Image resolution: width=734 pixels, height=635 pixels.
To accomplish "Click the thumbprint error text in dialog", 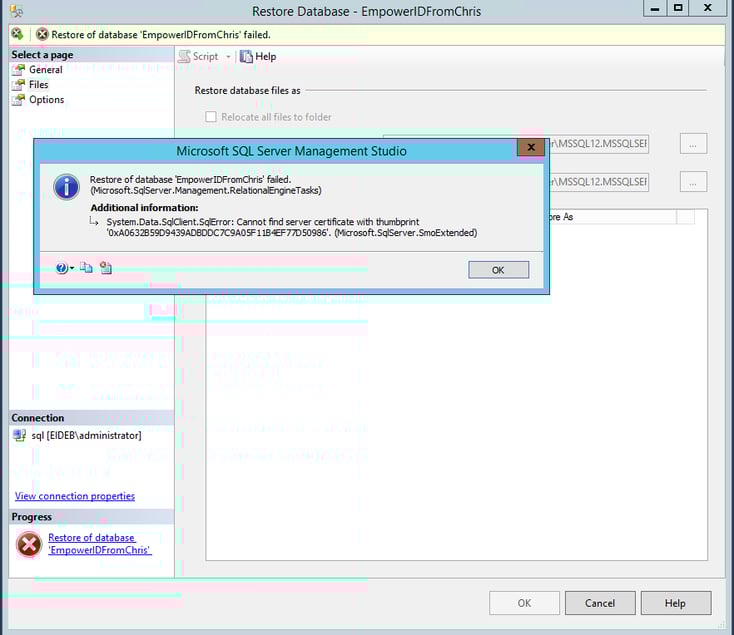I will click(x=292, y=227).
